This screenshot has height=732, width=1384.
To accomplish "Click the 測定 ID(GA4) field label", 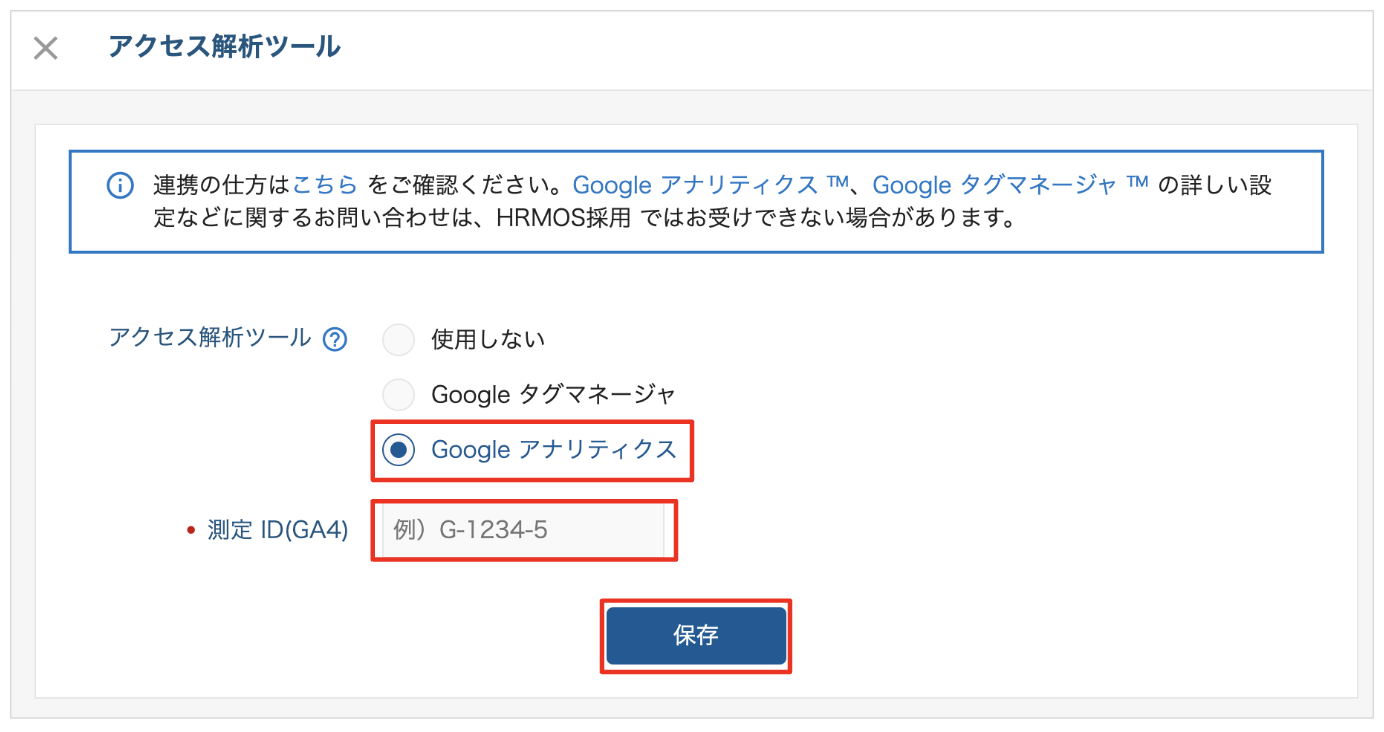I will pos(278,531).
